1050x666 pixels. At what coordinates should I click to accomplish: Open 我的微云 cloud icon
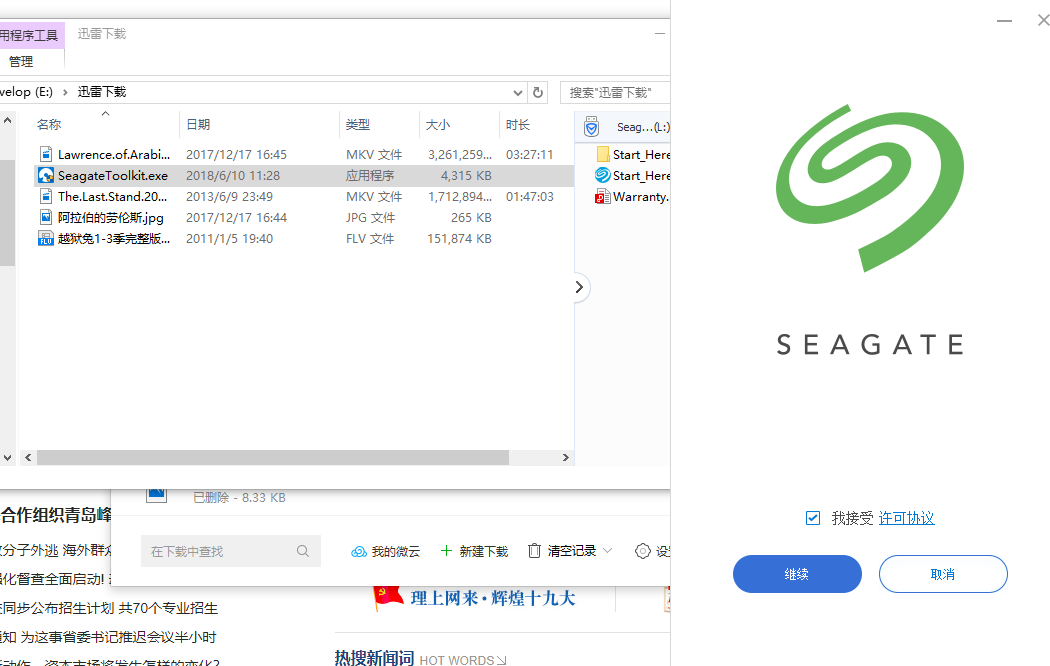tap(359, 552)
